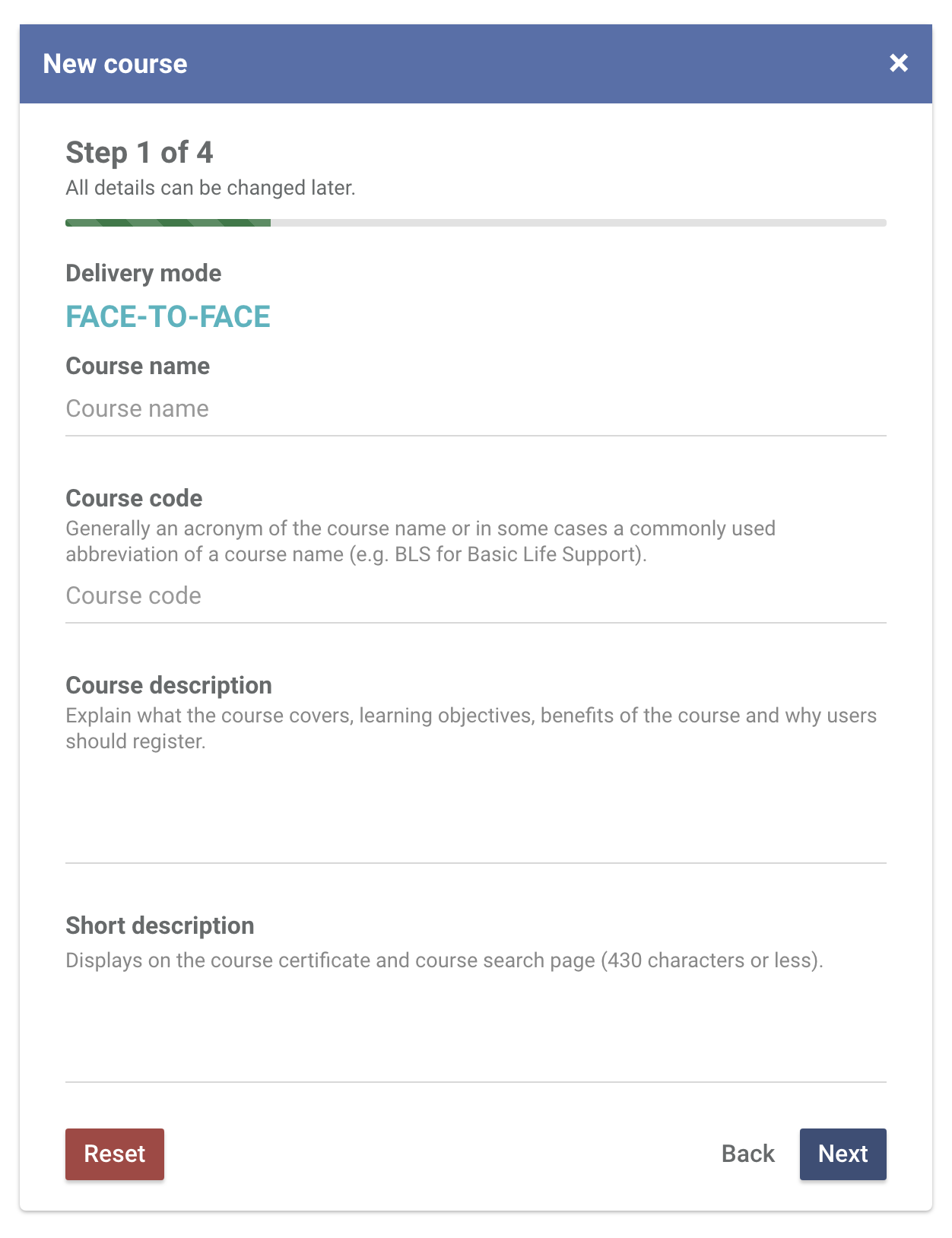Select the FACE-TO-FACE delivery mode text
This screenshot has height=1238, width=952.
[168, 317]
